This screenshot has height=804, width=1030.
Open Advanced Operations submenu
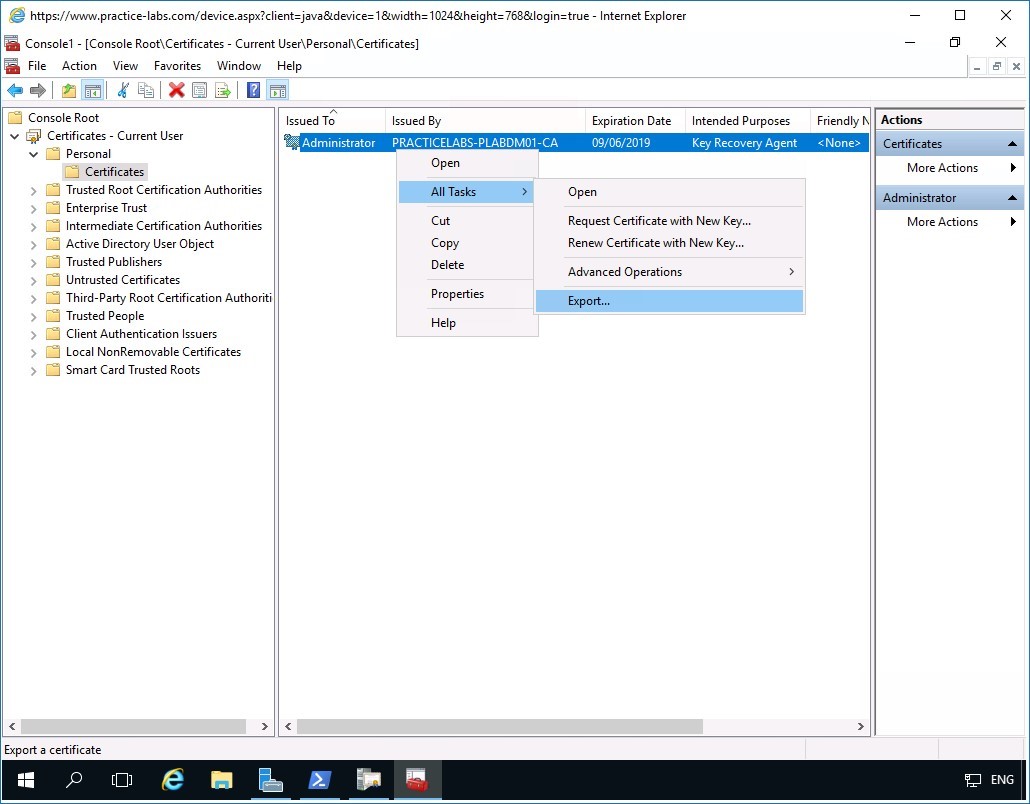pyautogui.click(x=669, y=272)
